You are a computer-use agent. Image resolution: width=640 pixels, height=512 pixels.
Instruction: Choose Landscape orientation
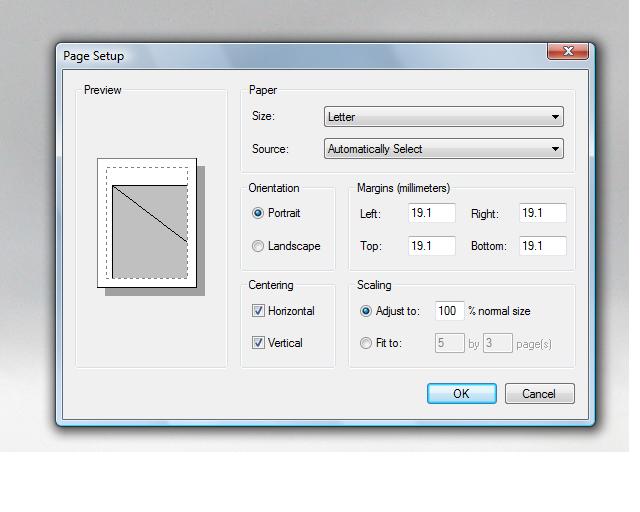coord(258,246)
